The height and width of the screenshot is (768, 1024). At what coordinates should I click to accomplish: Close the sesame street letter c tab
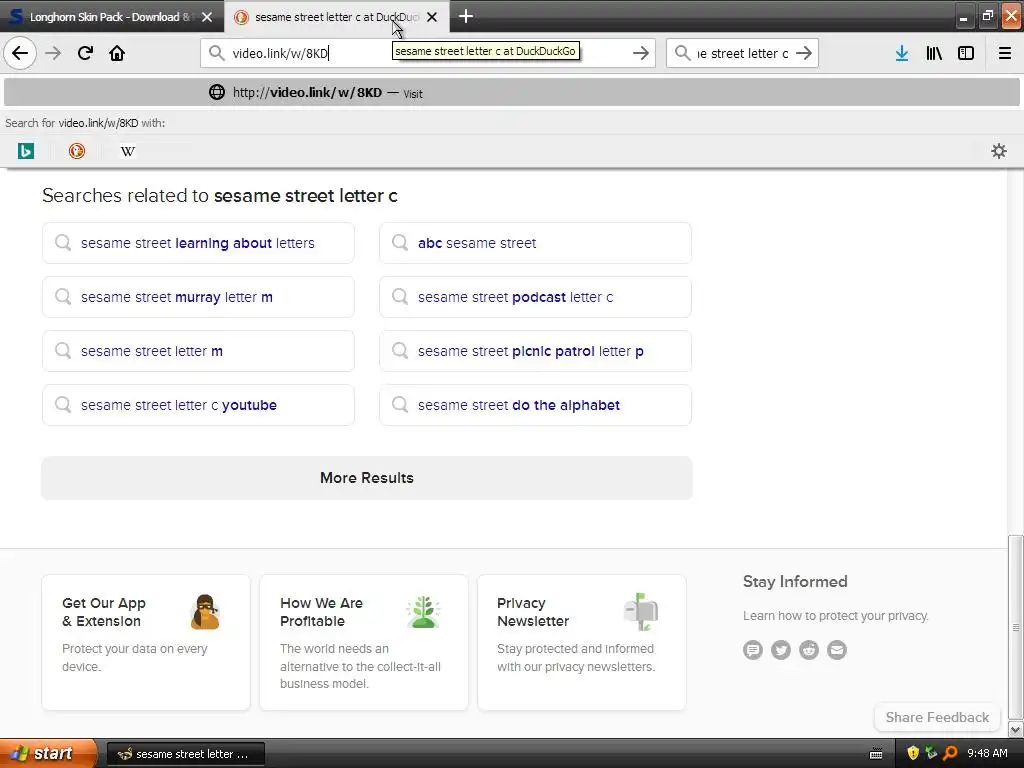pyautogui.click(x=432, y=17)
